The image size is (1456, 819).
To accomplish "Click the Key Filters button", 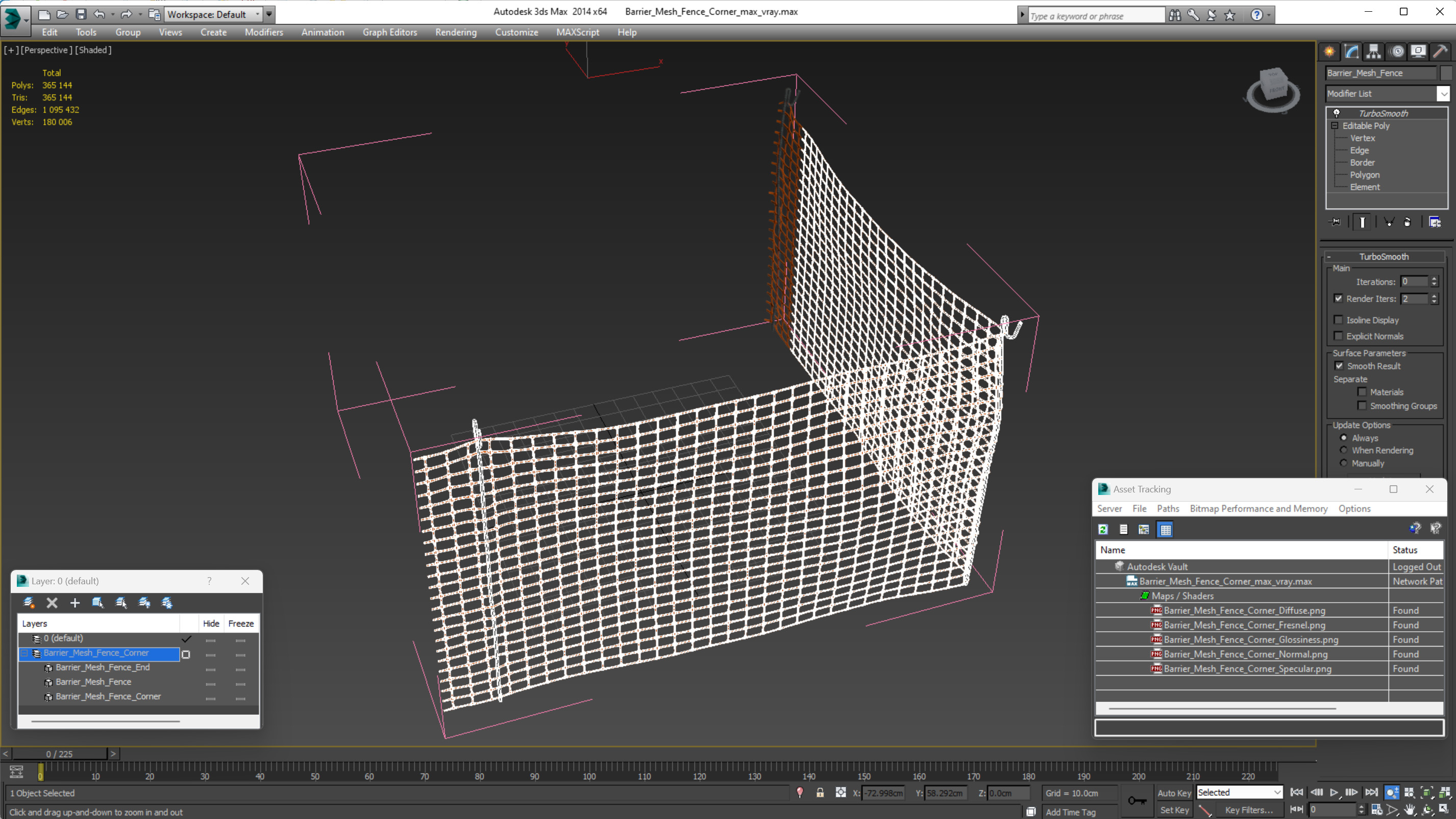I will pos(1249,810).
